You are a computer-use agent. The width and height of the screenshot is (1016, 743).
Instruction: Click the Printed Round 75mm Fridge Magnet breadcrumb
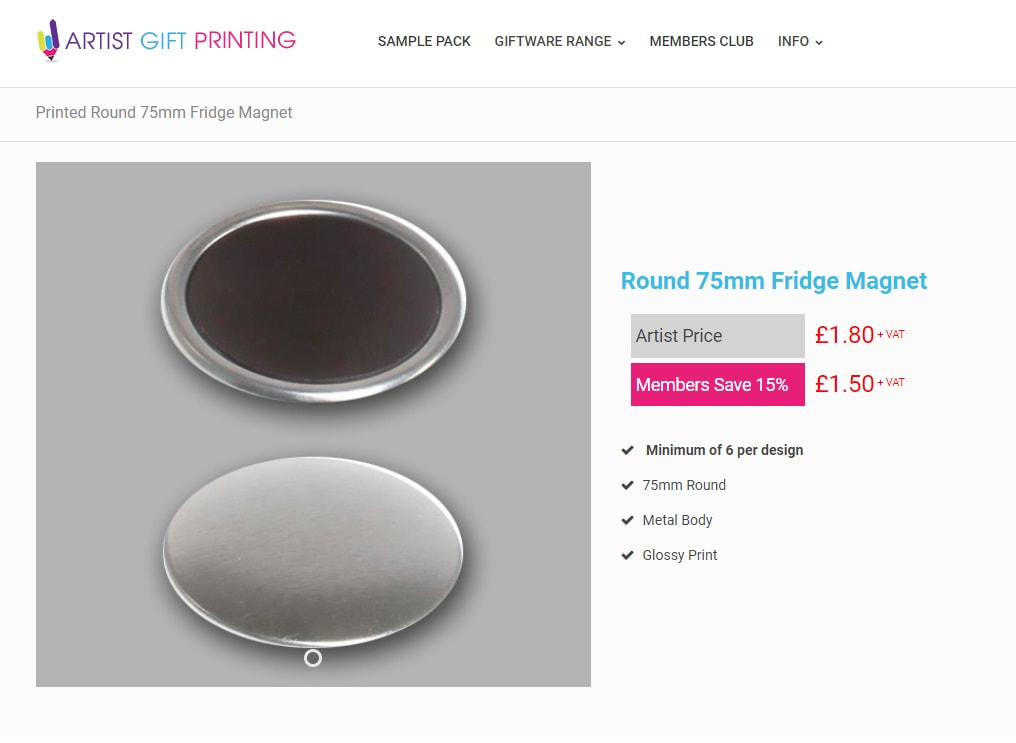(164, 113)
